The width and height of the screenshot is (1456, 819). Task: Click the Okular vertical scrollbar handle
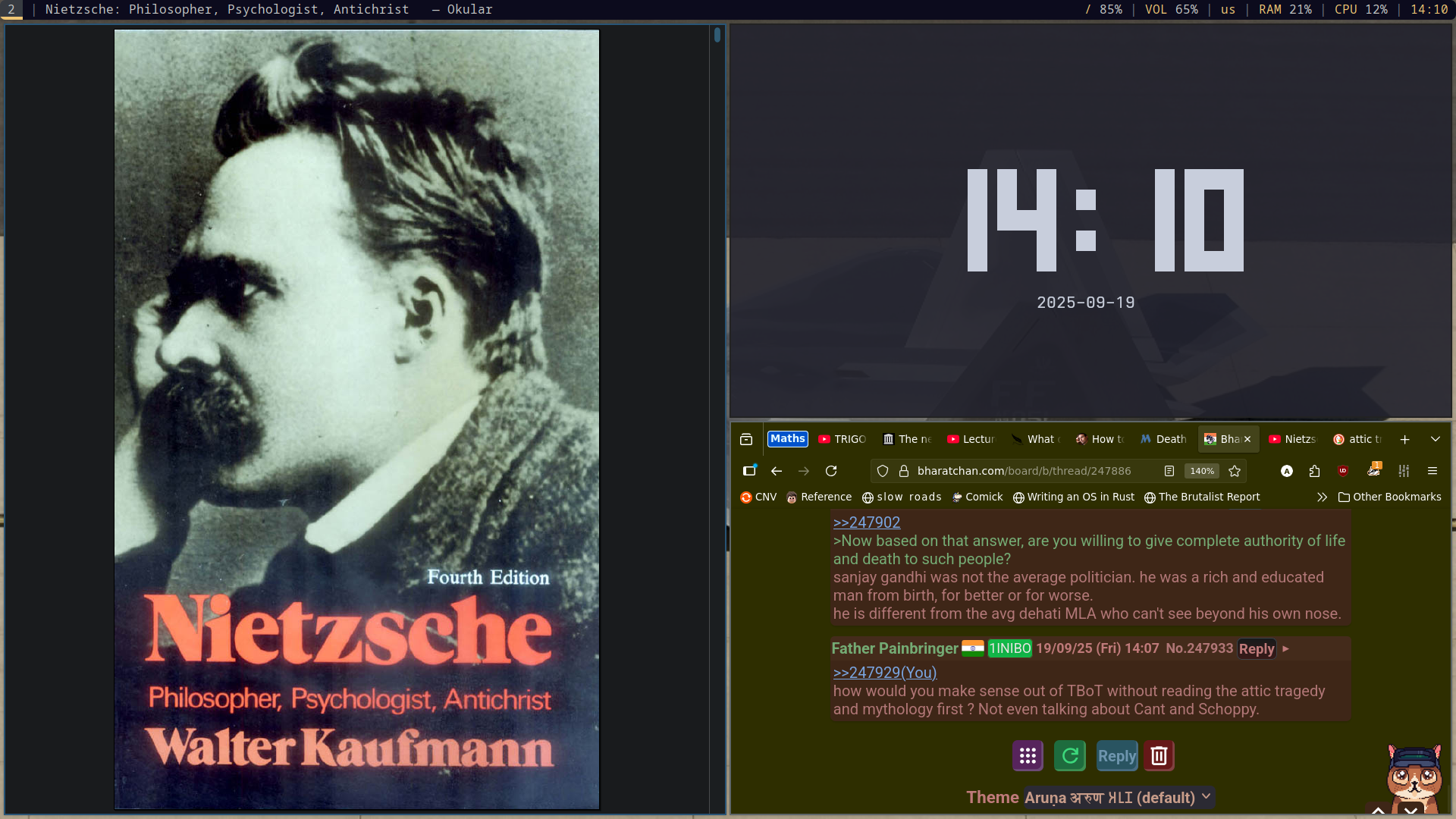click(717, 34)
